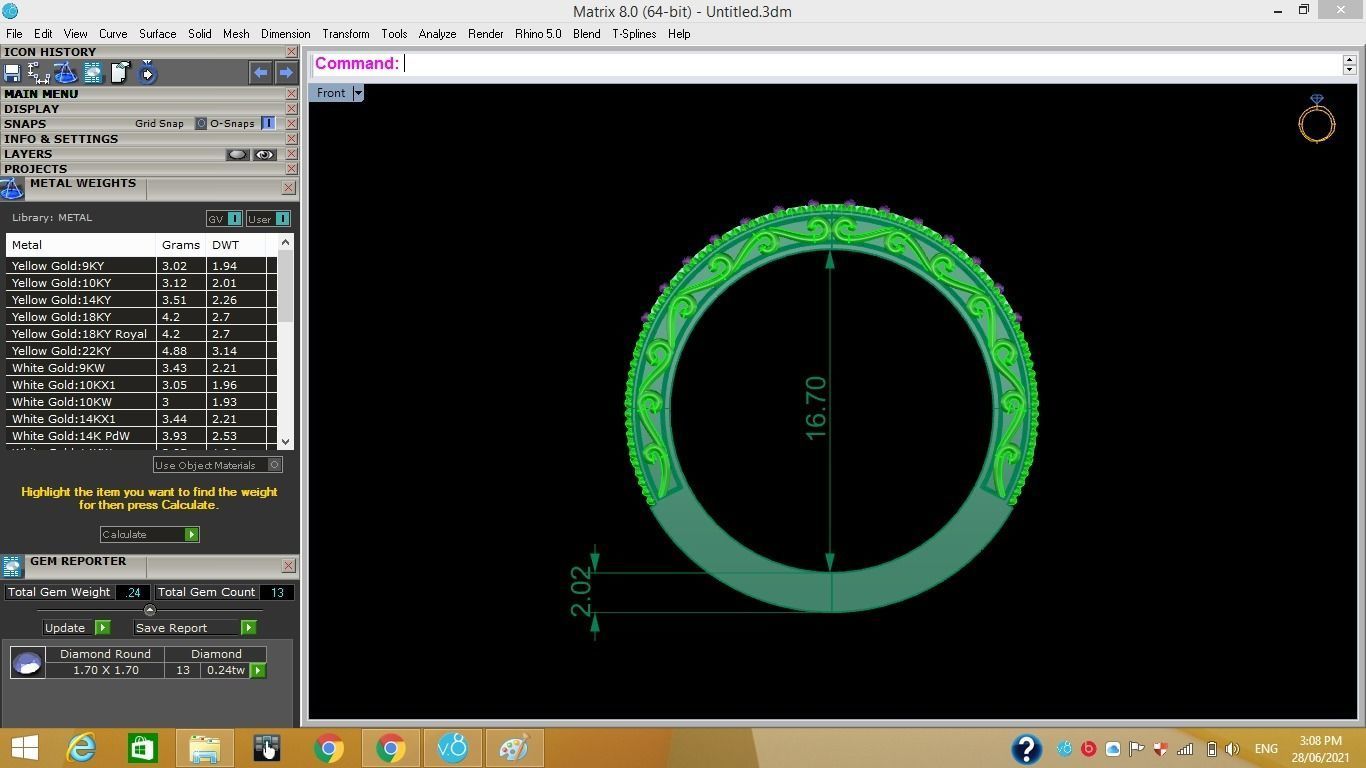Click the Update button in Gem Reporter
This screenshot has width=1366, height=768.
pyautogui.click(x=76, y=628)
